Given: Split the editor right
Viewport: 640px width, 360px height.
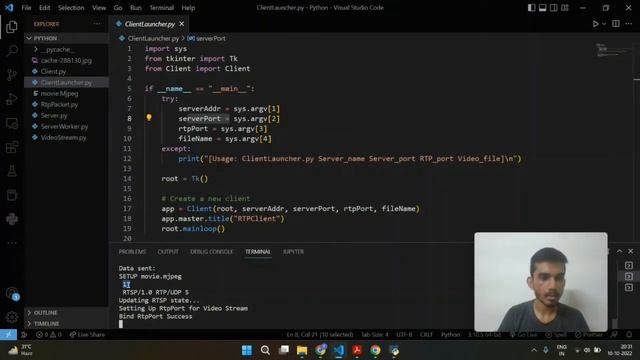Looking at the screenshot, I should pos(616,24).
